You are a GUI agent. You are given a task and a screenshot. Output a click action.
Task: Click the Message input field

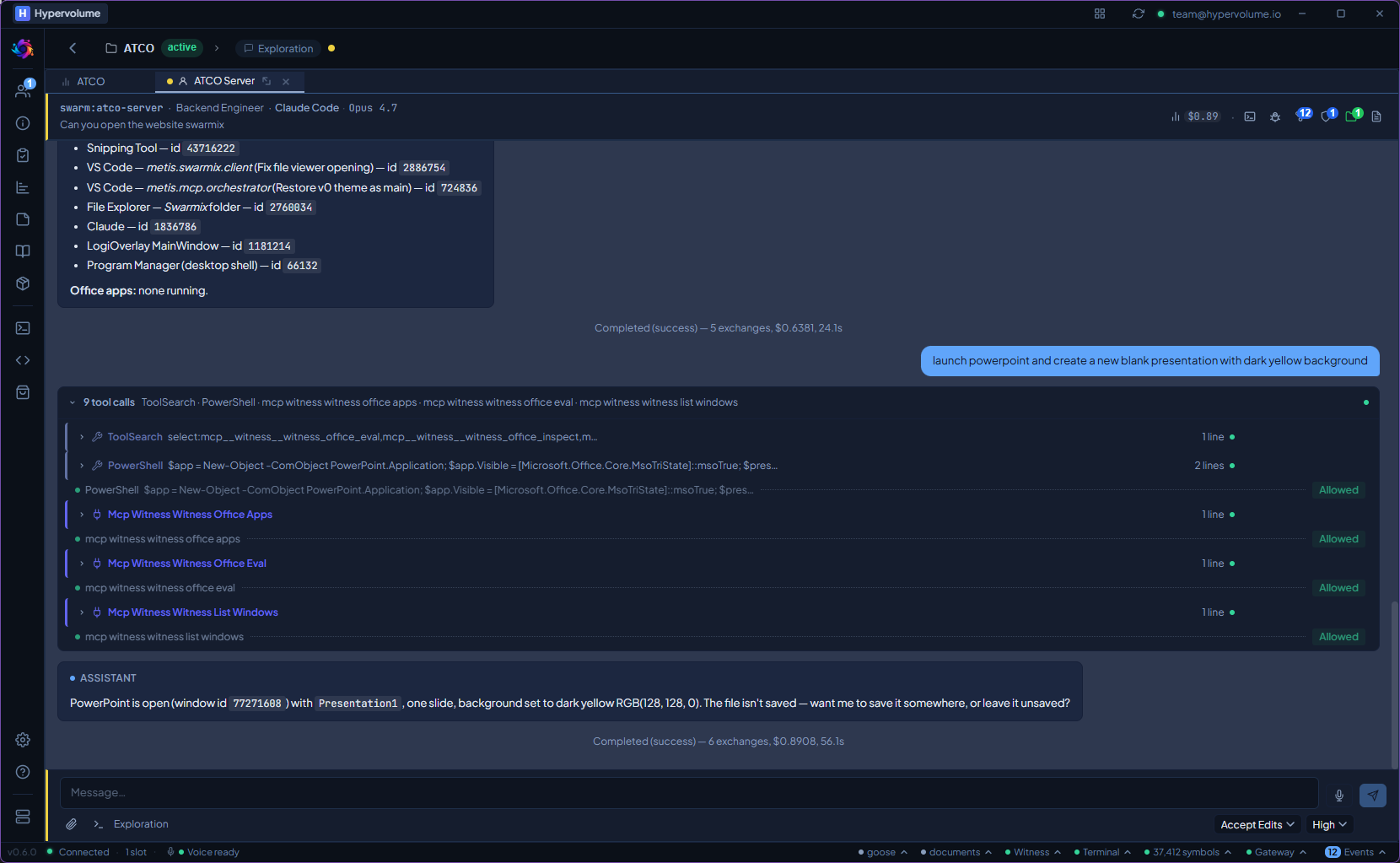pyautogui.click(x=689, y=793)
